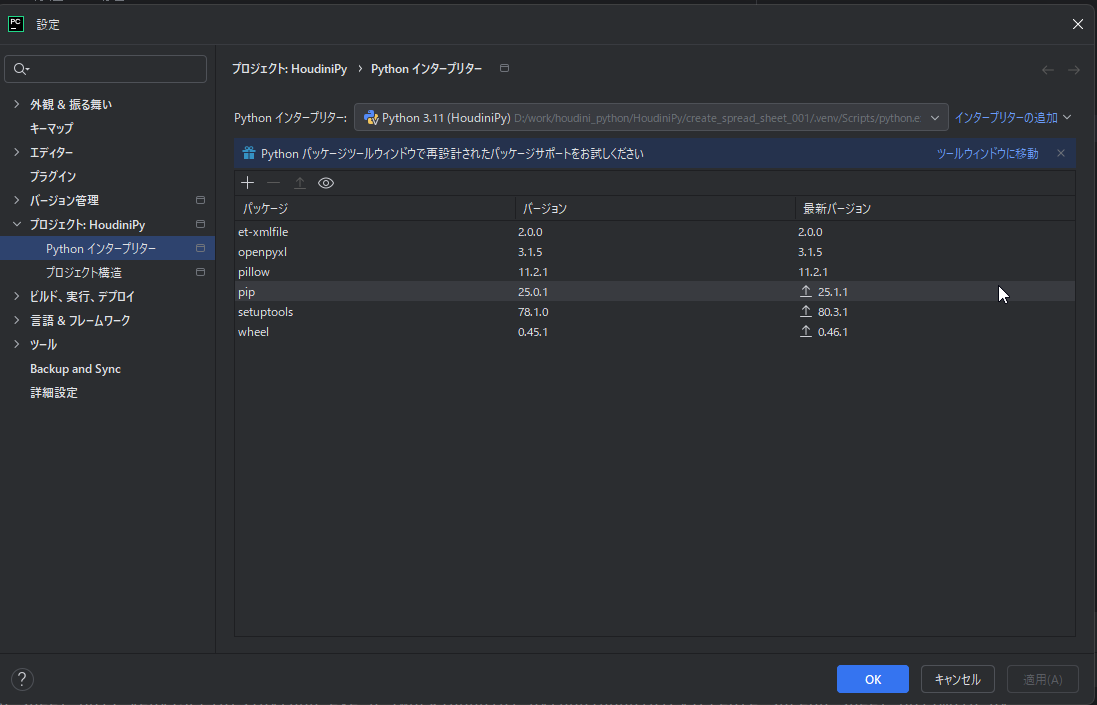Click the upgrade arrow next to pip 25.1.1

[806, 292]
